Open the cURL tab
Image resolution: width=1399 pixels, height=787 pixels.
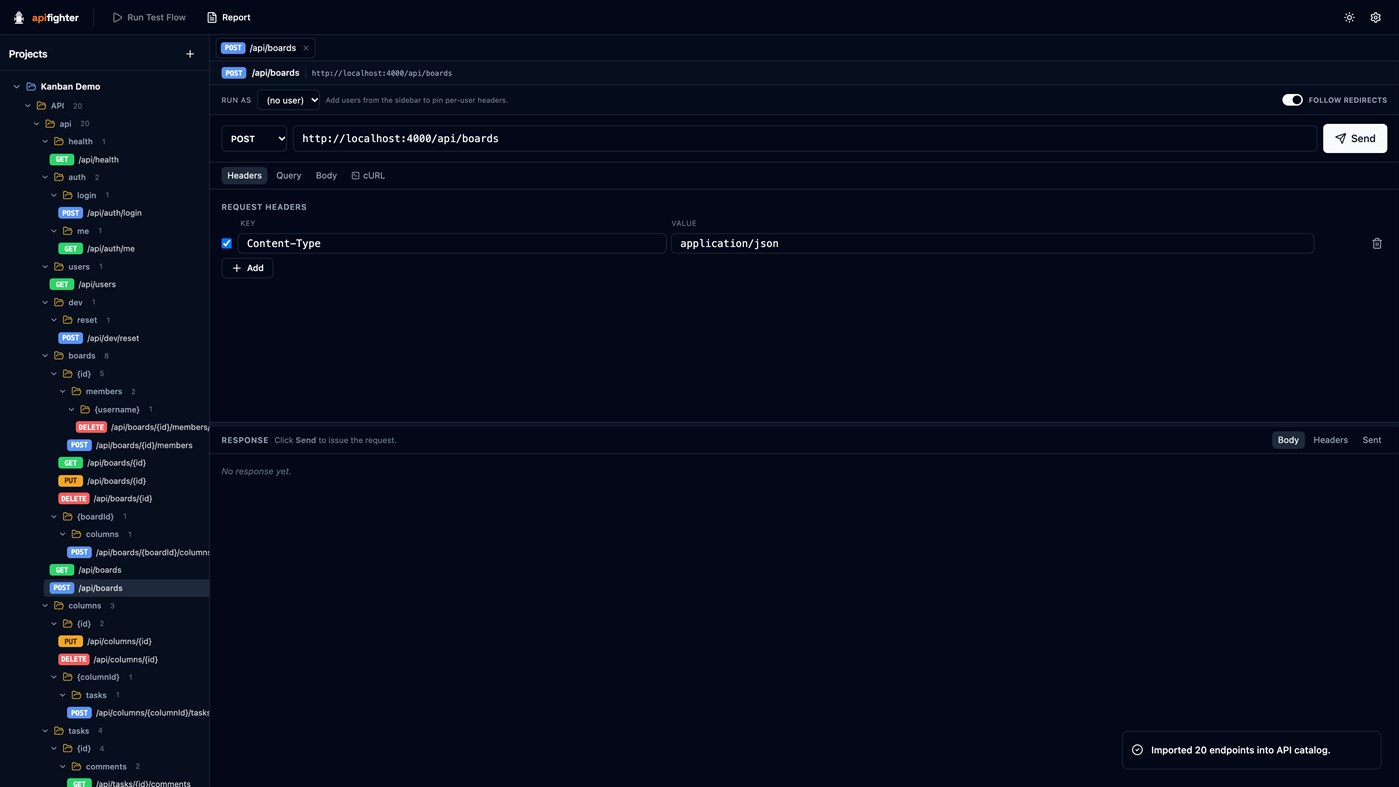click(x=368, y=176)
